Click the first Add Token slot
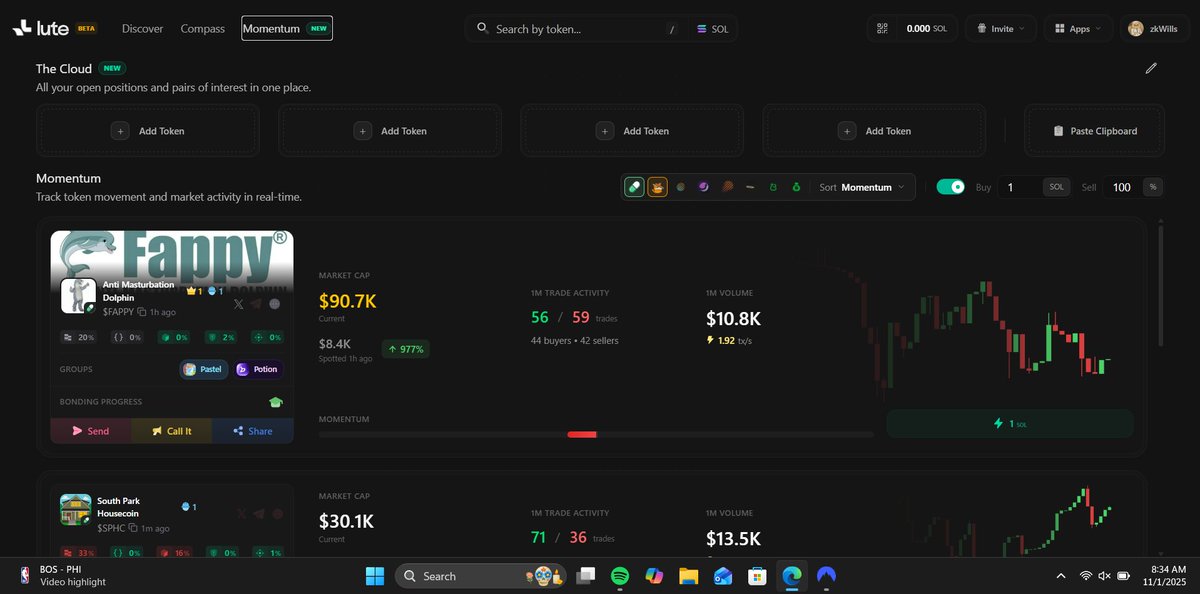The width and height of the screenshot is (1200, 594). point(148,131)
